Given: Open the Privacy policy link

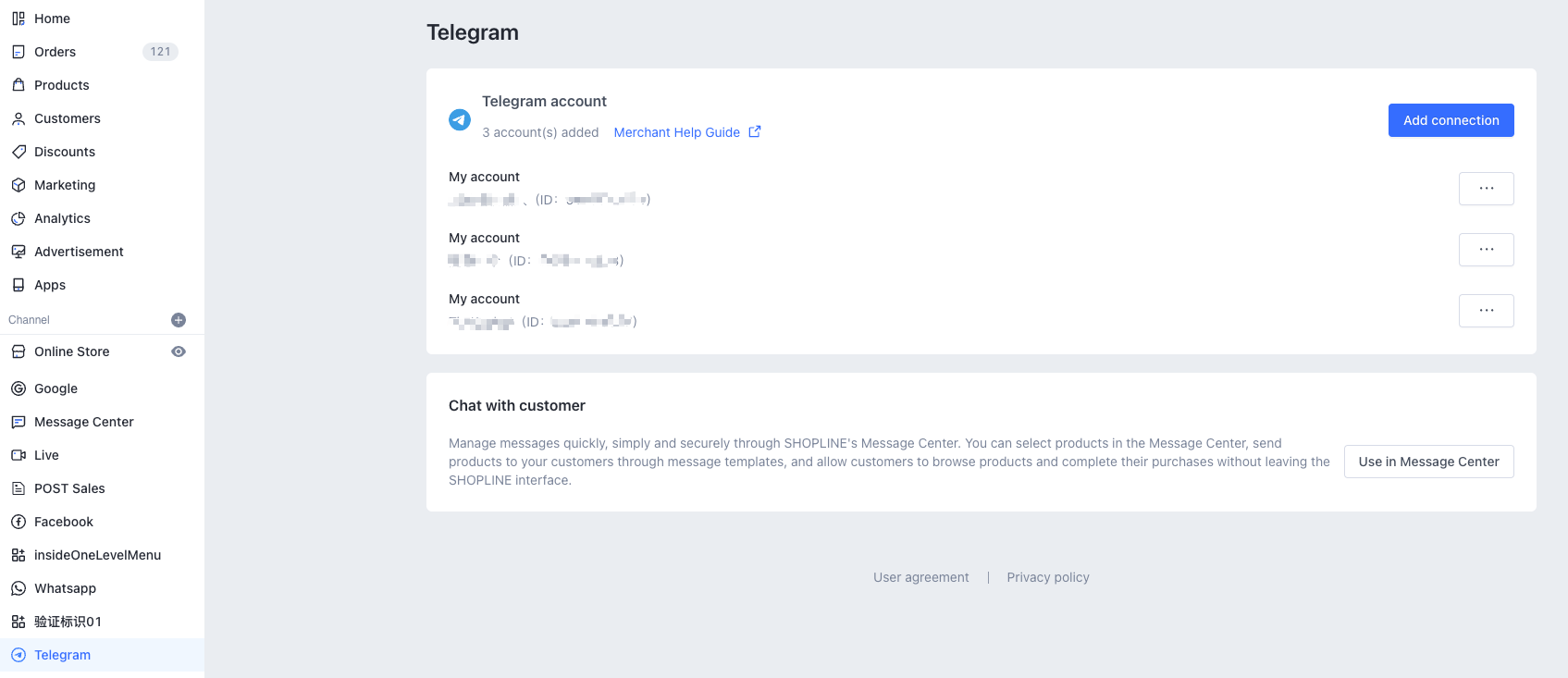Looking at the screenshot, I should click(x=1048, y=577).
